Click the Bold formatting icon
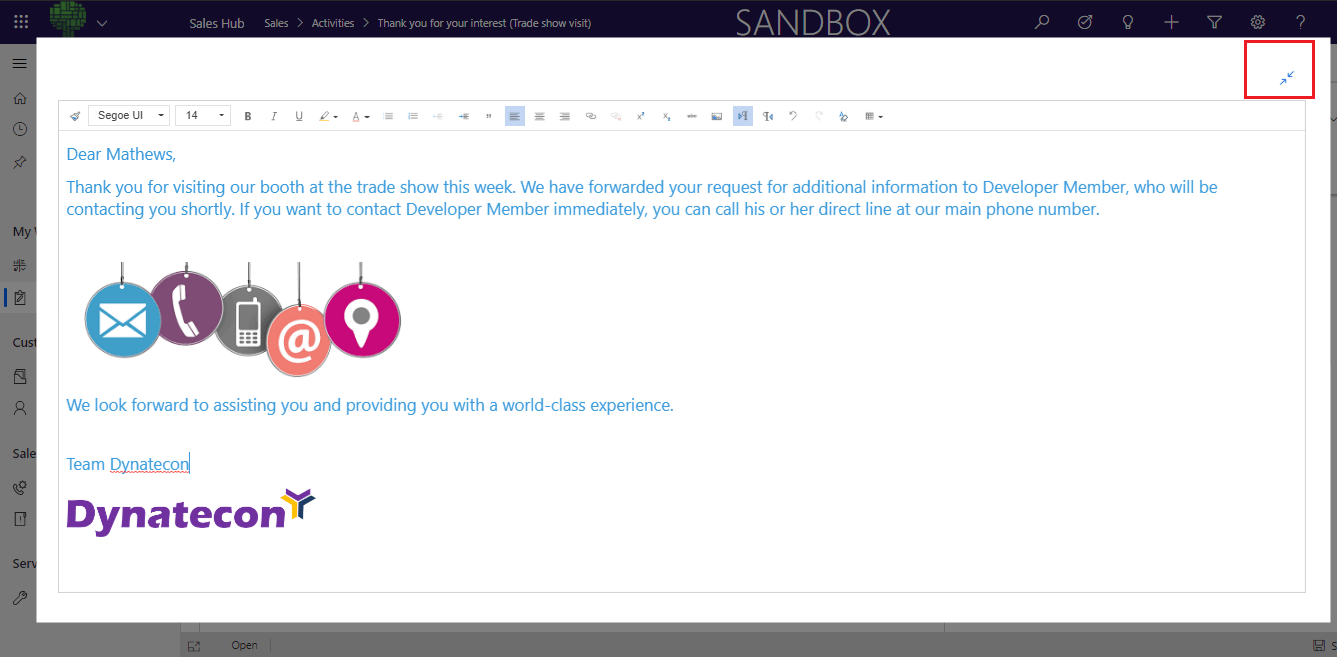Screen dimensions: 1337x657 tap(248, 116)
